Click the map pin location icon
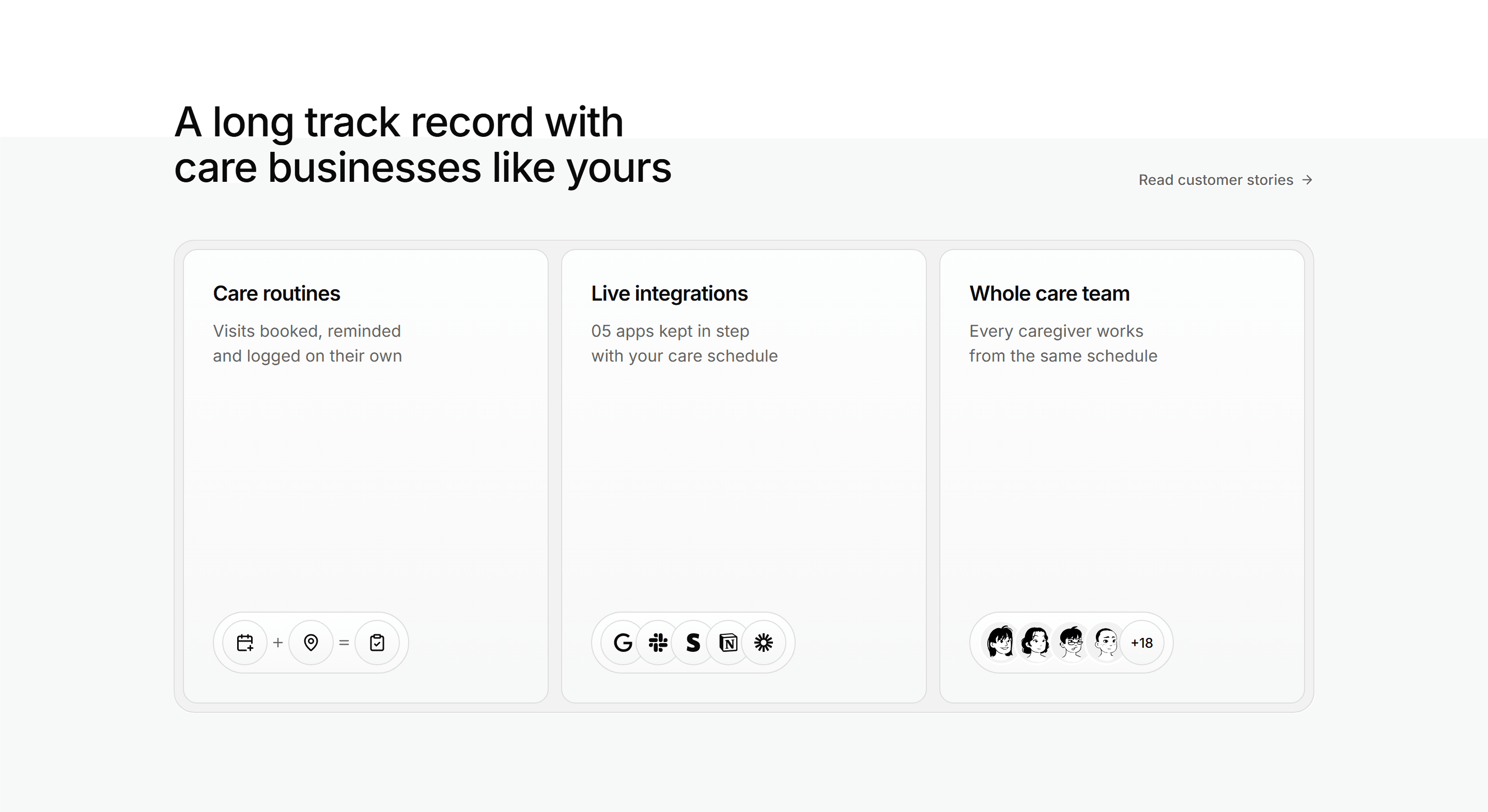The image size is (1488, 812). pyautogui.click(x=311, y=642)
